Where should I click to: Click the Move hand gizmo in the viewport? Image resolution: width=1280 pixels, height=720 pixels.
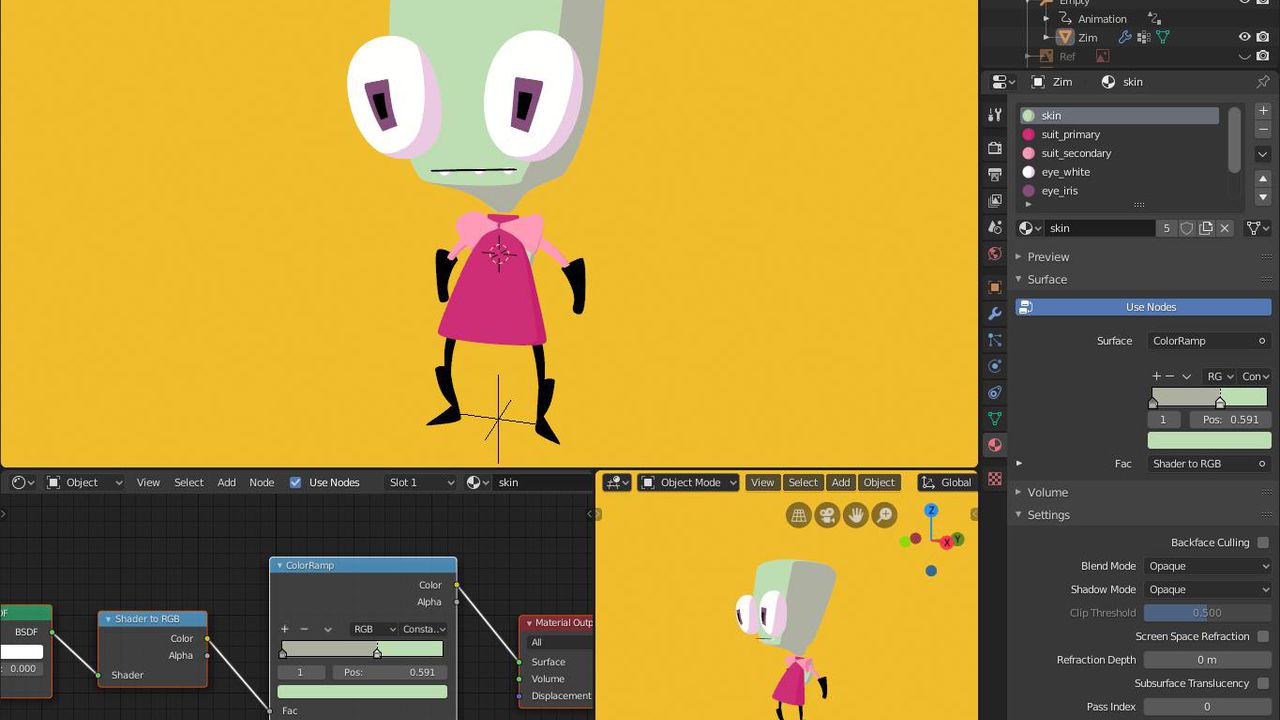coord(856,514)
